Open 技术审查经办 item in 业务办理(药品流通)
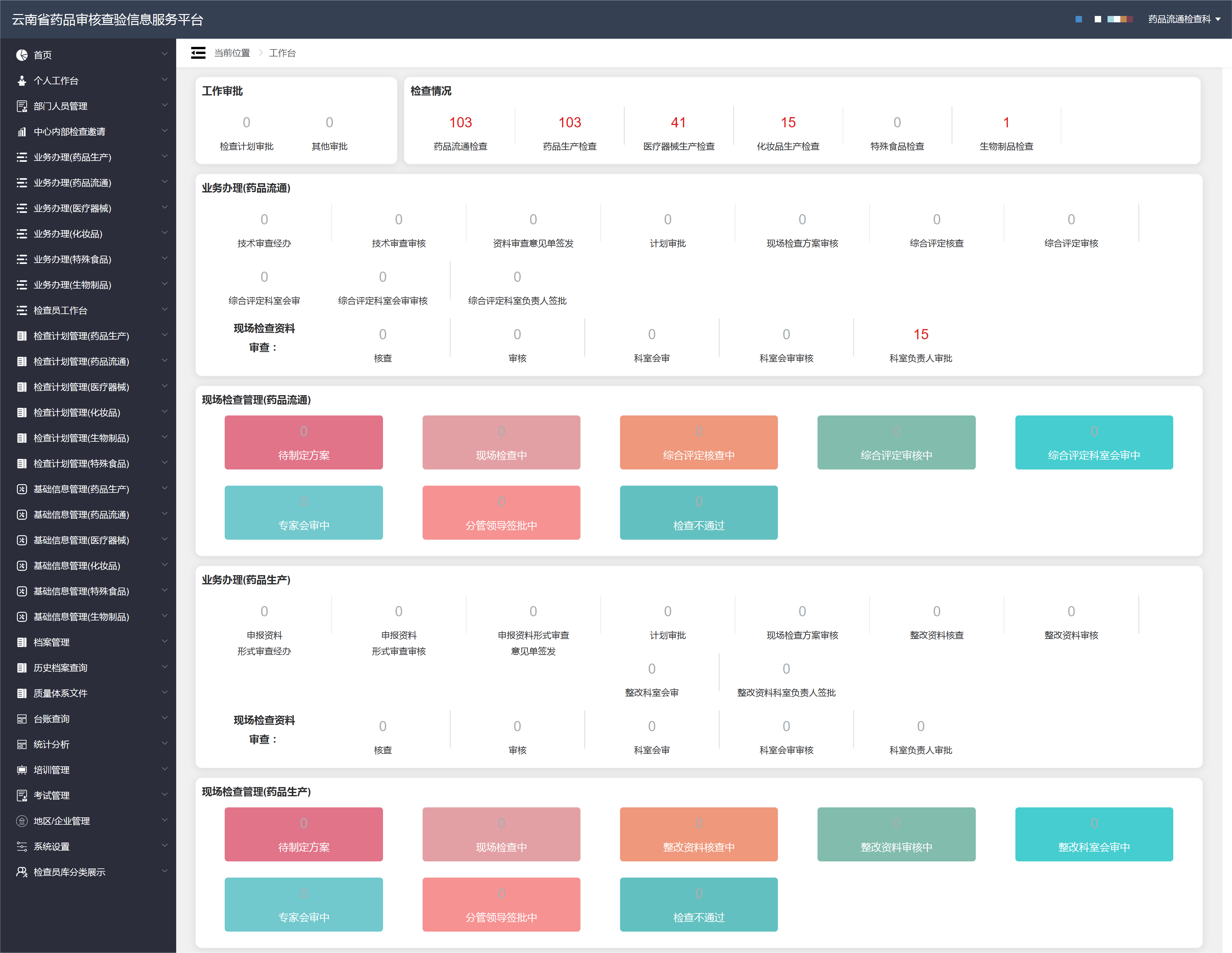Image resolution: width=1232 pixels, height=953 pixels. click(264, 231)
